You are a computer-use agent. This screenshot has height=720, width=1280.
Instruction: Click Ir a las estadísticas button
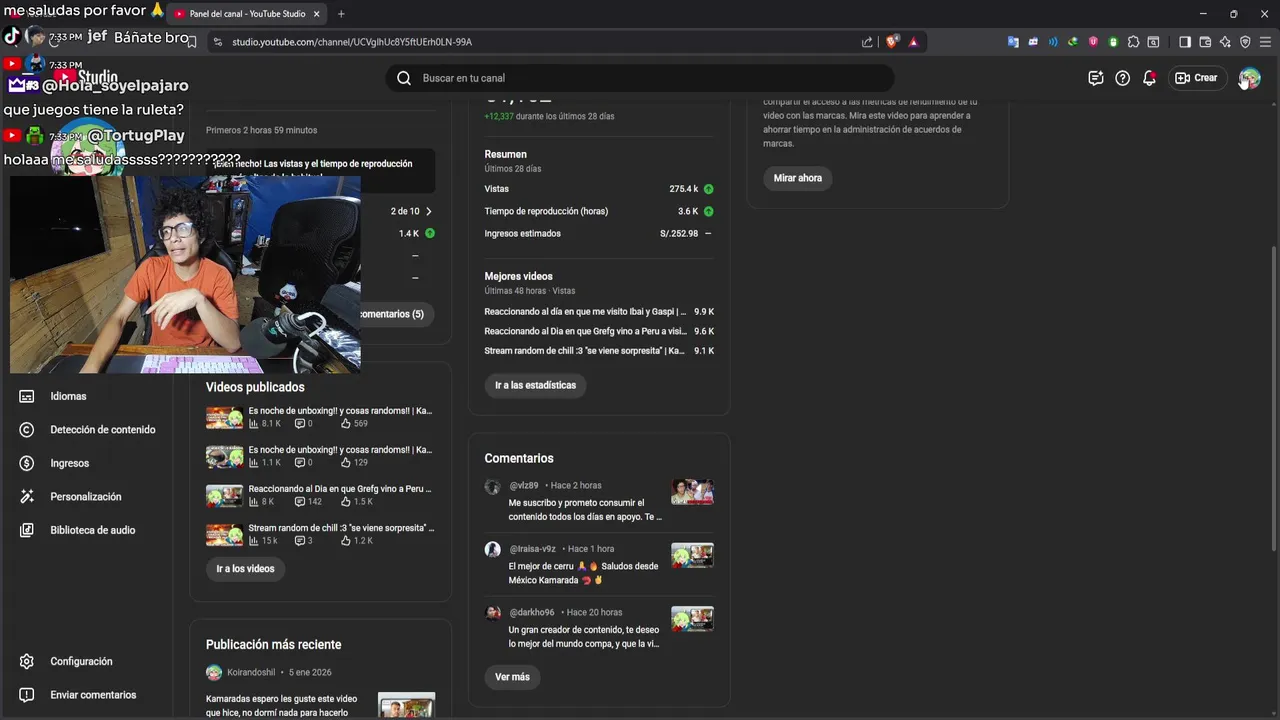coord(536,385)
